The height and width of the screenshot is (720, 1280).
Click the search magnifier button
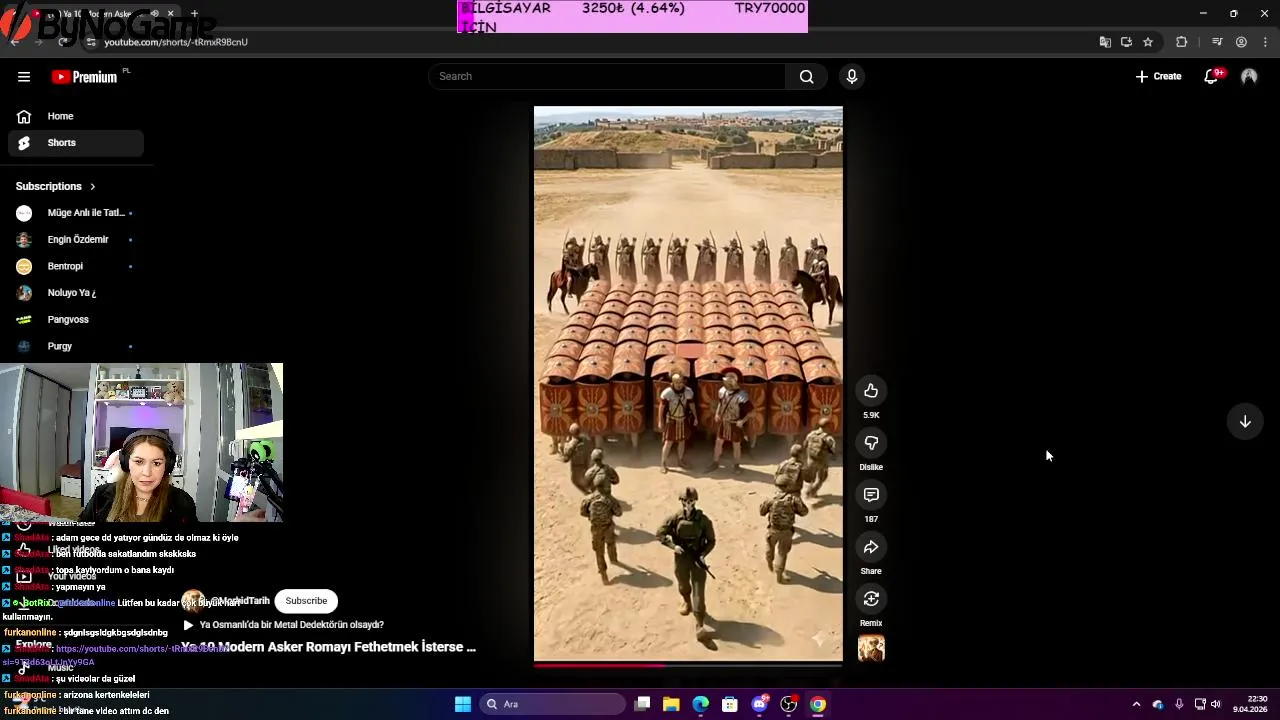pyautogui.click(x=806, y=77)
